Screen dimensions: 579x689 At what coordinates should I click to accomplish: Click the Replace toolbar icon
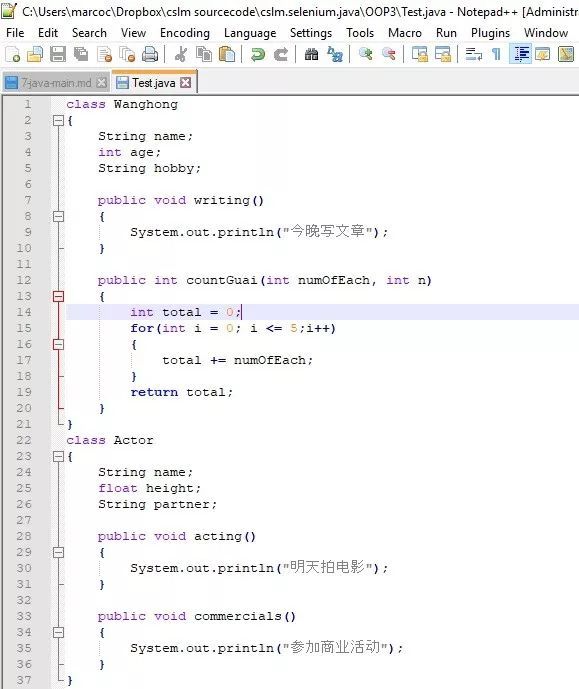click(334, 54)
